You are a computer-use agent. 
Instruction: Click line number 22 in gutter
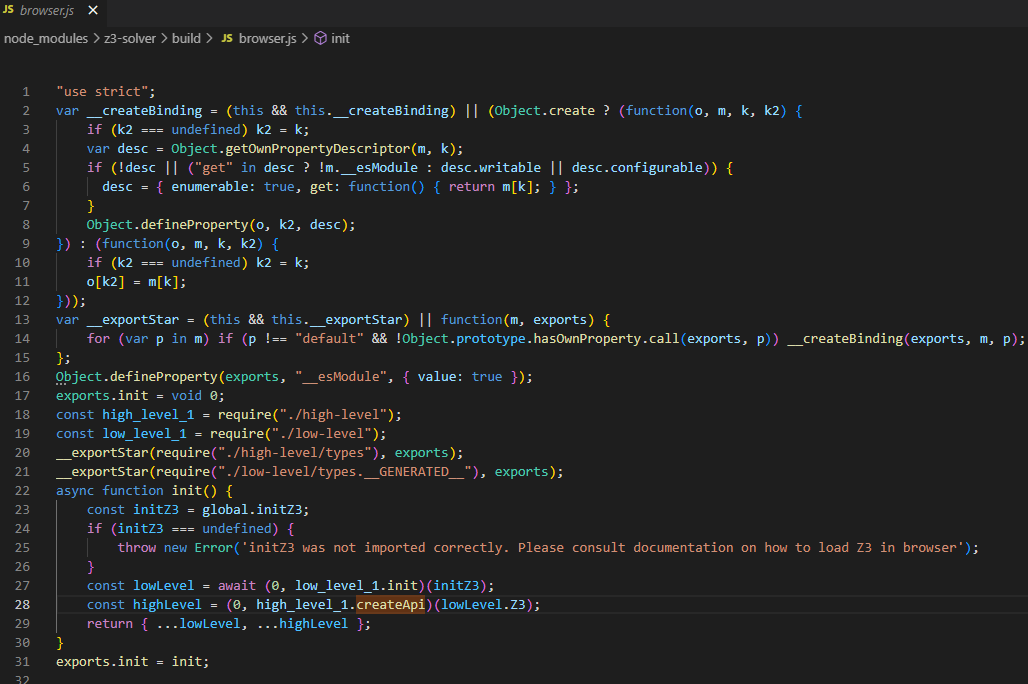coord(22,491)
